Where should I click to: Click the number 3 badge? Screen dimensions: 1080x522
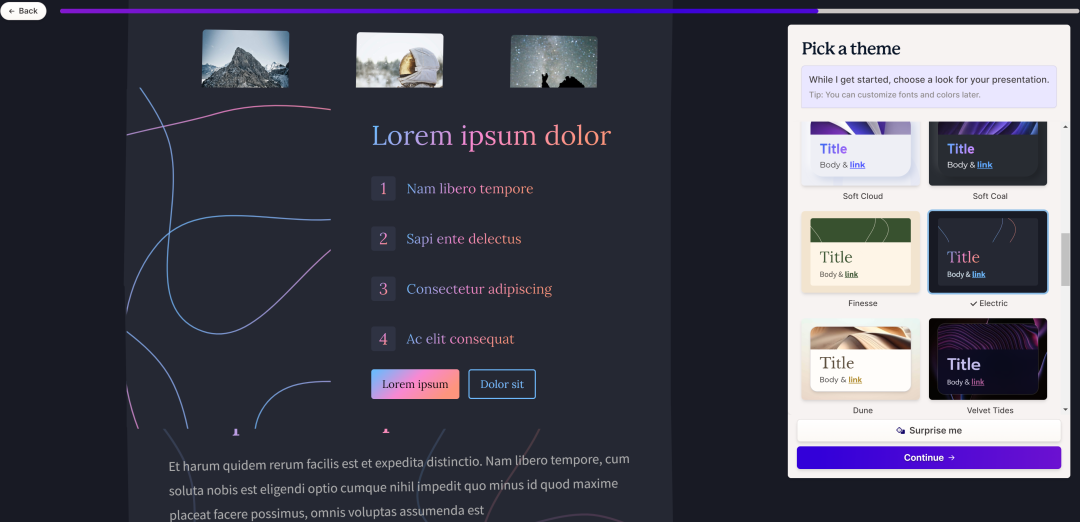coord(384,289)
